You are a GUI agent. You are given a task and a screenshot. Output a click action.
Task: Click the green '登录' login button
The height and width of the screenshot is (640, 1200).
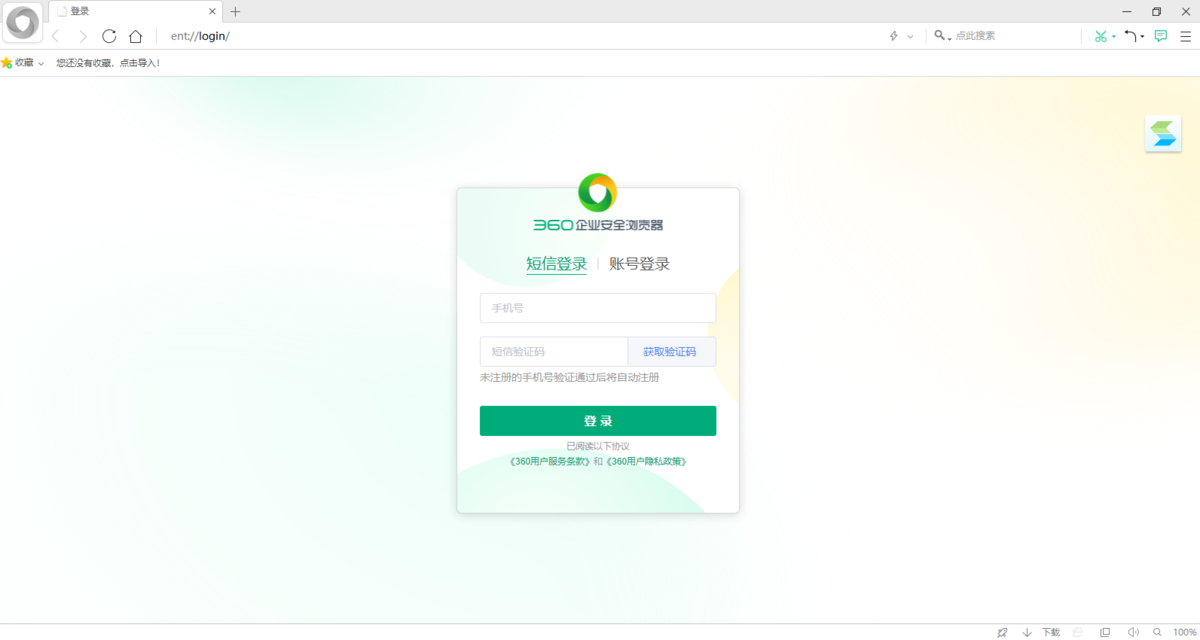click(598, 421)
